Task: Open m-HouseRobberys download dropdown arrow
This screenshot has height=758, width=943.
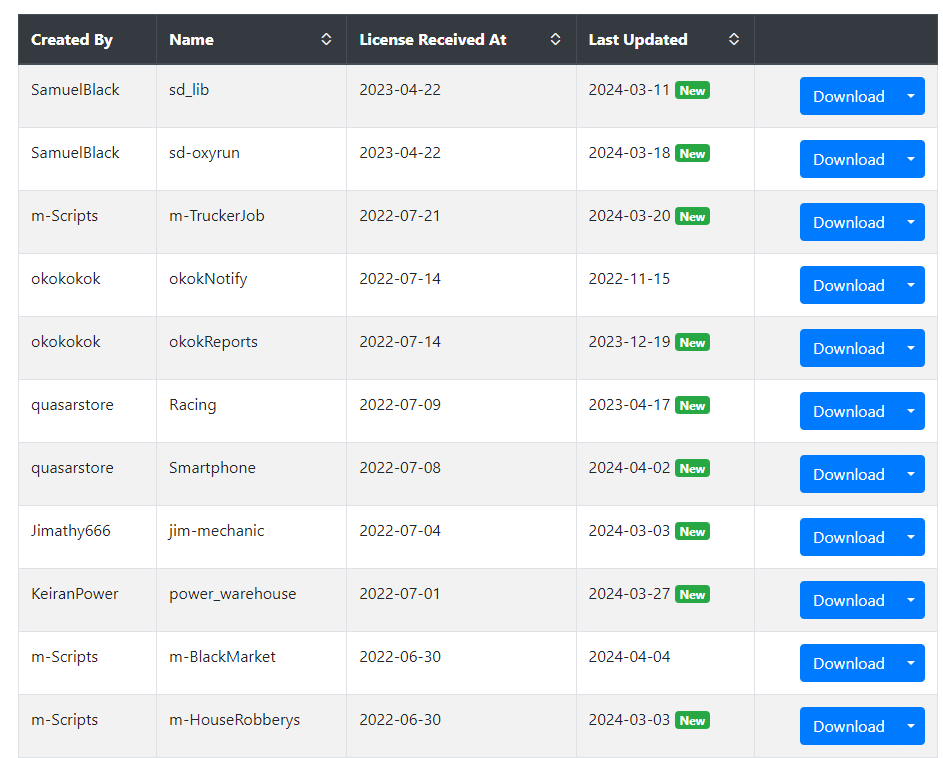Action: click(x=911, y=726)
